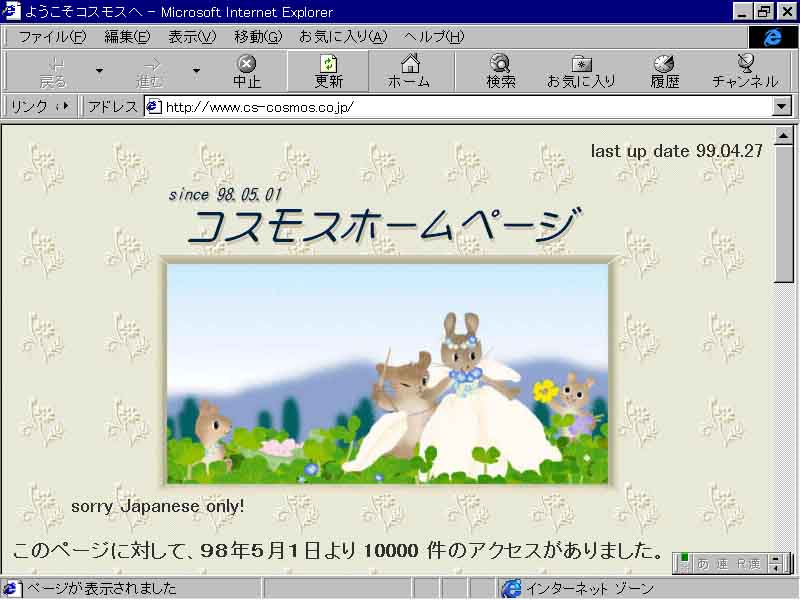Viewport: 800px width, 600px height.
Task: Toggle the IME 連 conversion mode
Action: coord(722,564)
